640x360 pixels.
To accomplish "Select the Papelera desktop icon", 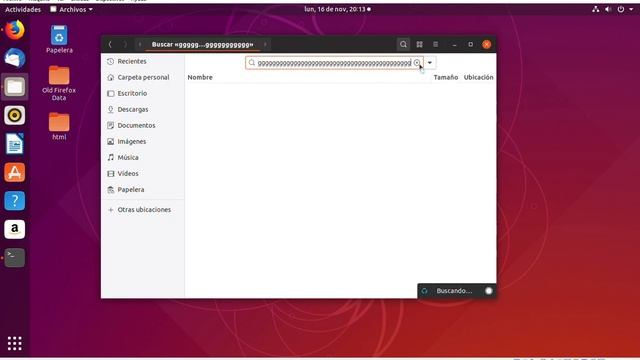I will pos(59,39).
